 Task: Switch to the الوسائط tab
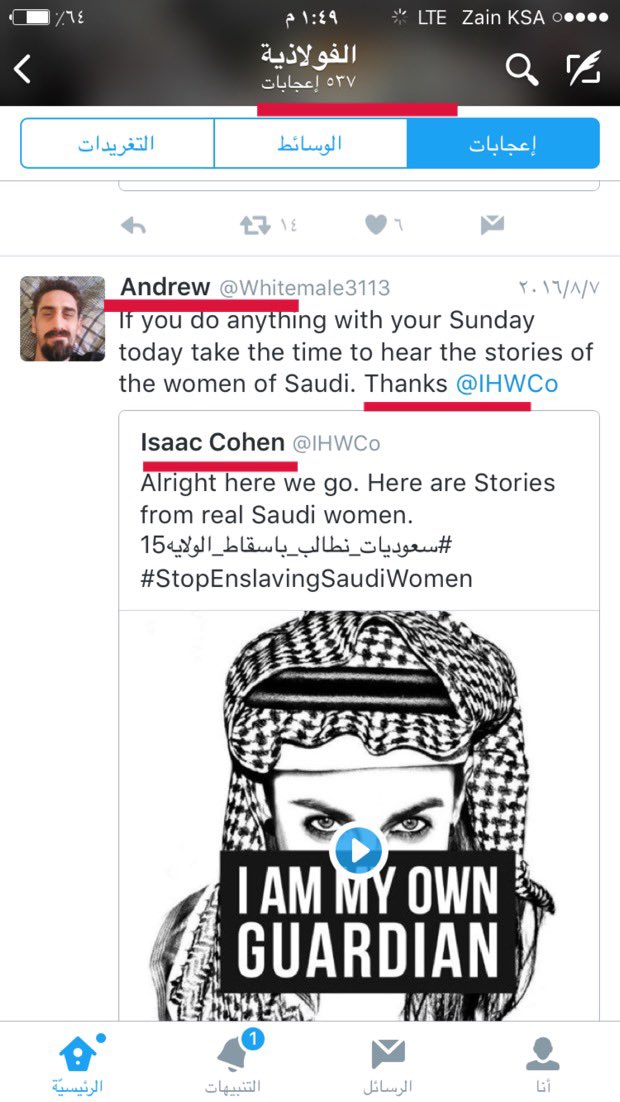[x=310, y=143]
